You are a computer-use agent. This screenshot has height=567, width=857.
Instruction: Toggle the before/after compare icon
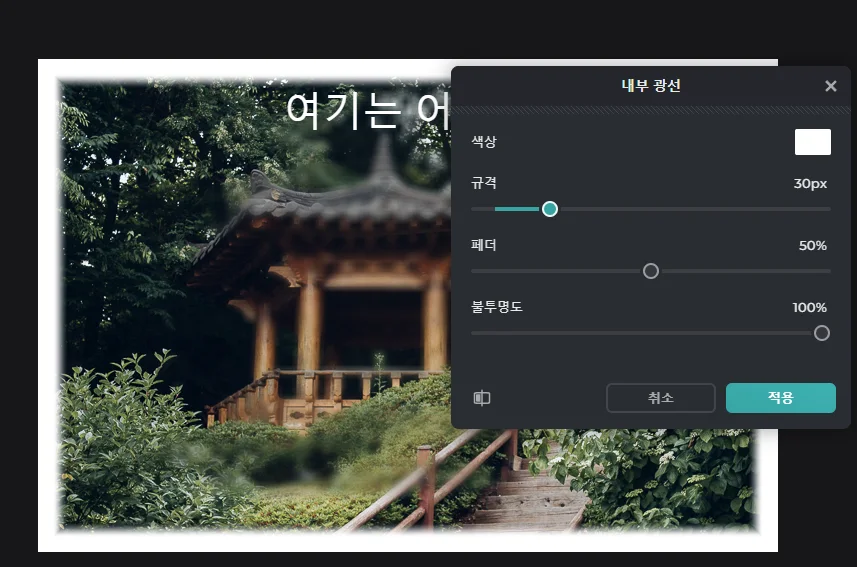482,398
